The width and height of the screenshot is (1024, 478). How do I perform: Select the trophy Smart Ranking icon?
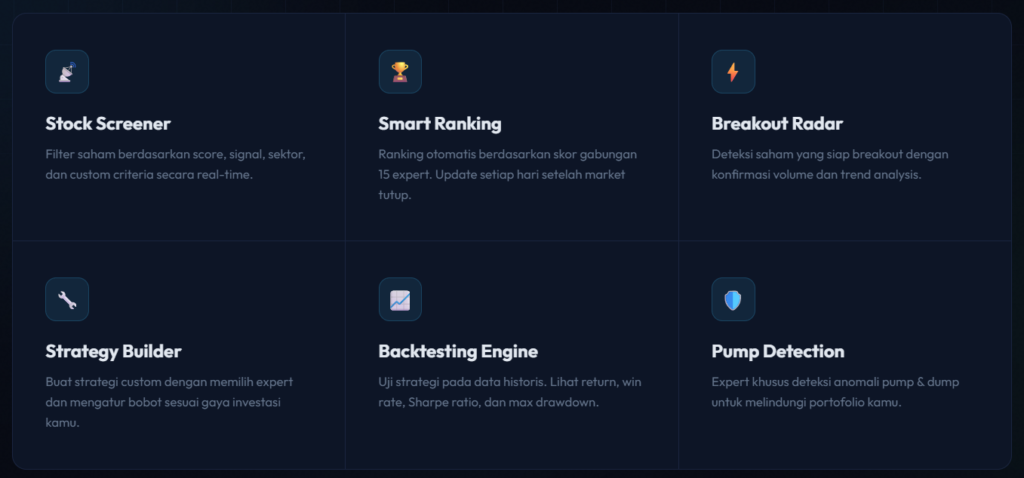[x=400, y=72]
